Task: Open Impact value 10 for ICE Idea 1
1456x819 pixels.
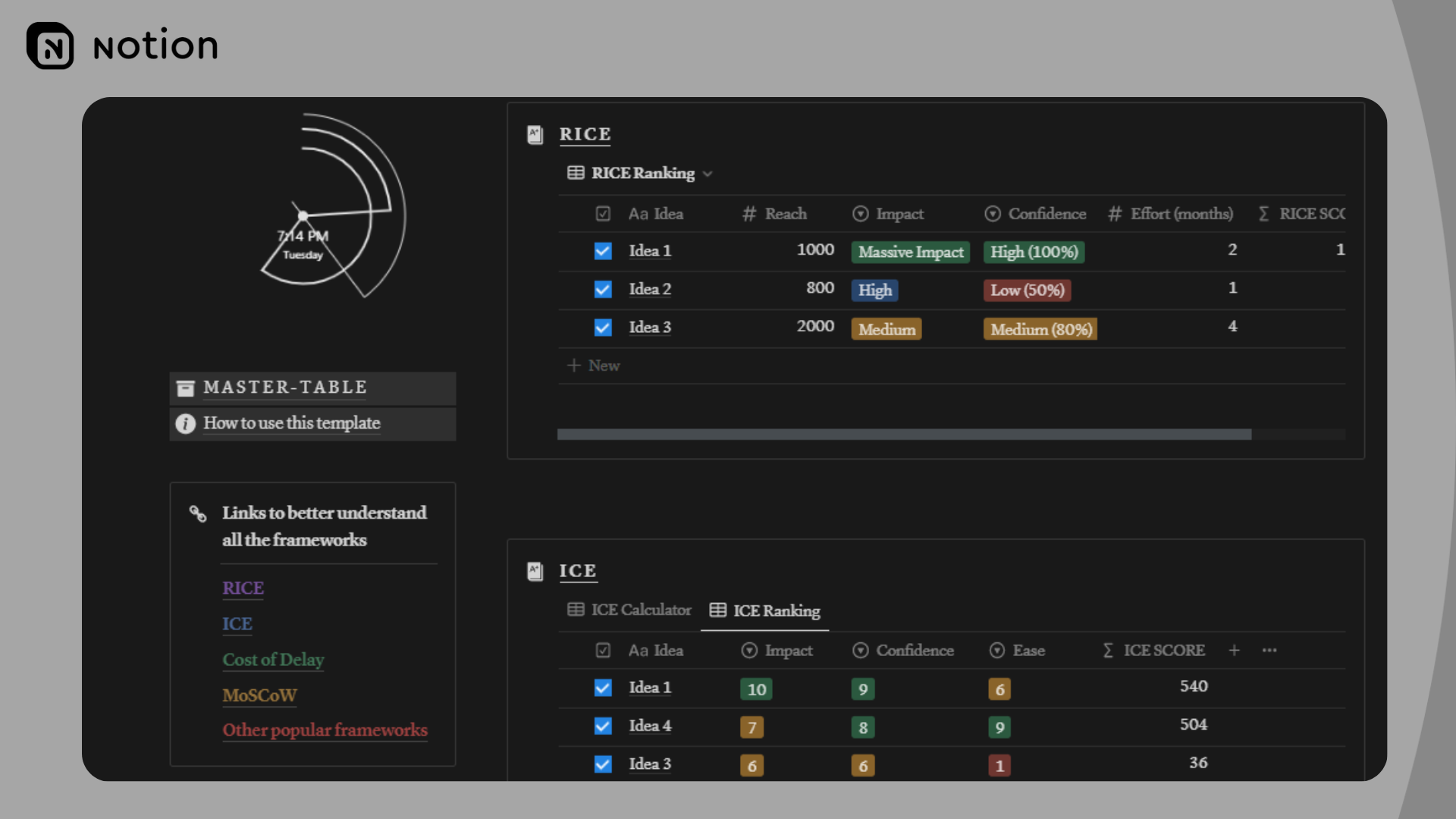Action: (x=756, y=689)
